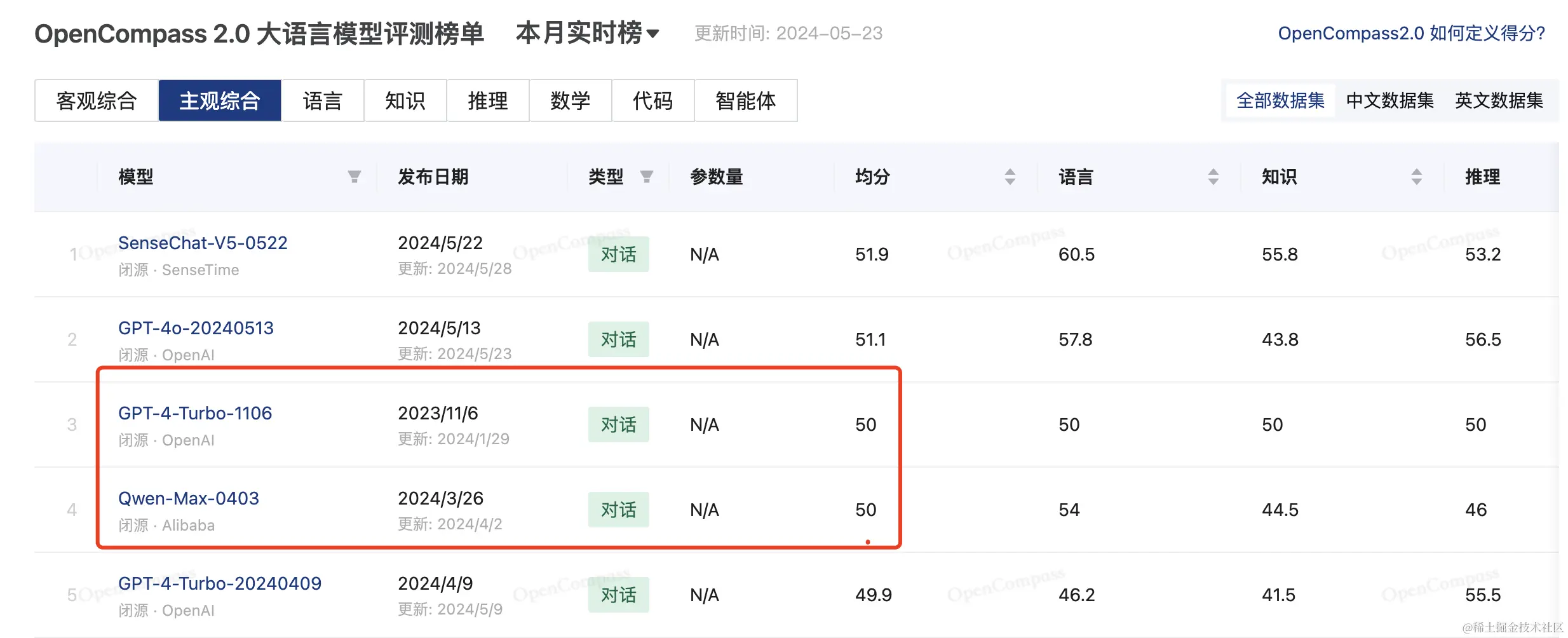
Task: Open GPT-4o-20240513 model link
Action: (196, 328)
